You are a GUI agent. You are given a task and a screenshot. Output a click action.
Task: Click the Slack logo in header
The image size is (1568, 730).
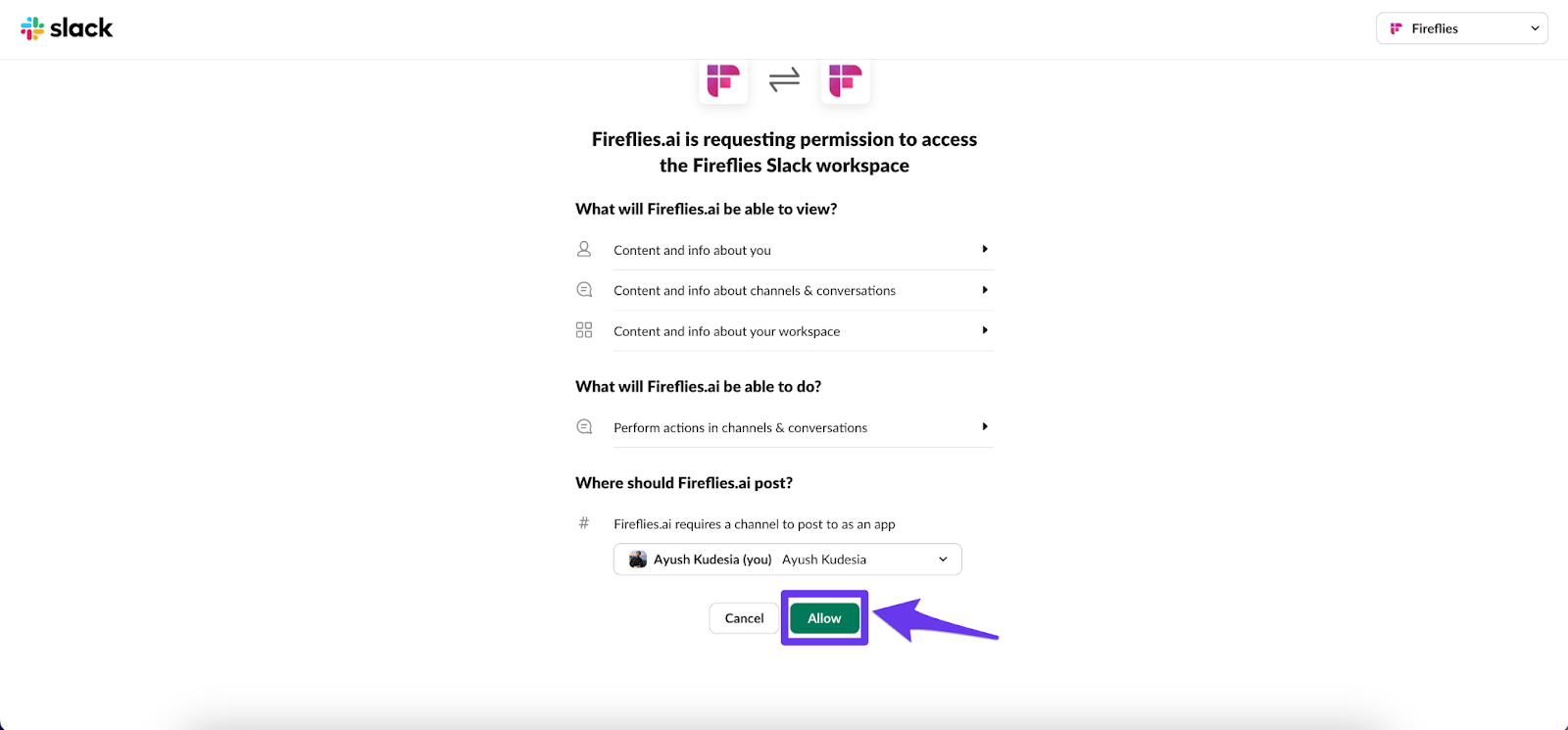[x=67, y=28]
